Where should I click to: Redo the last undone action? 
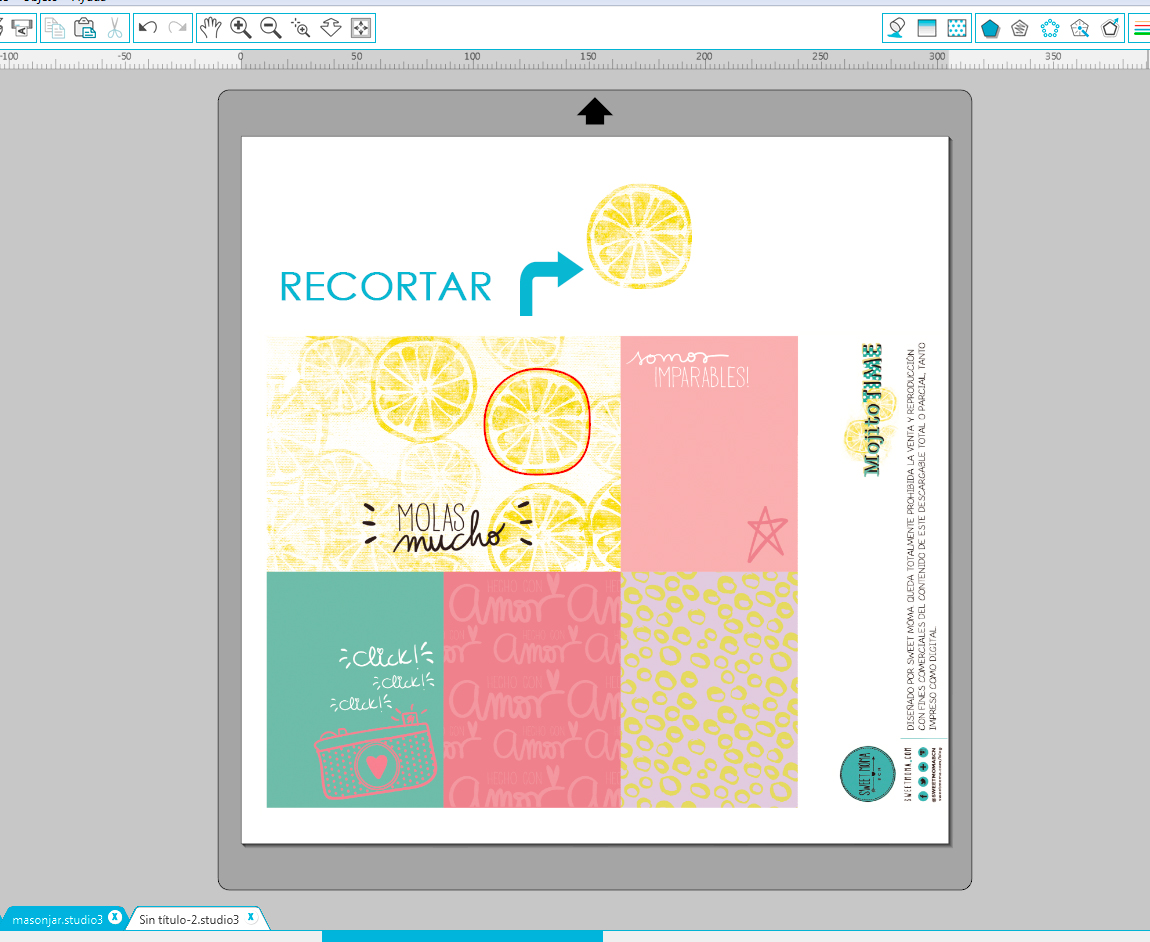(177, 29)
